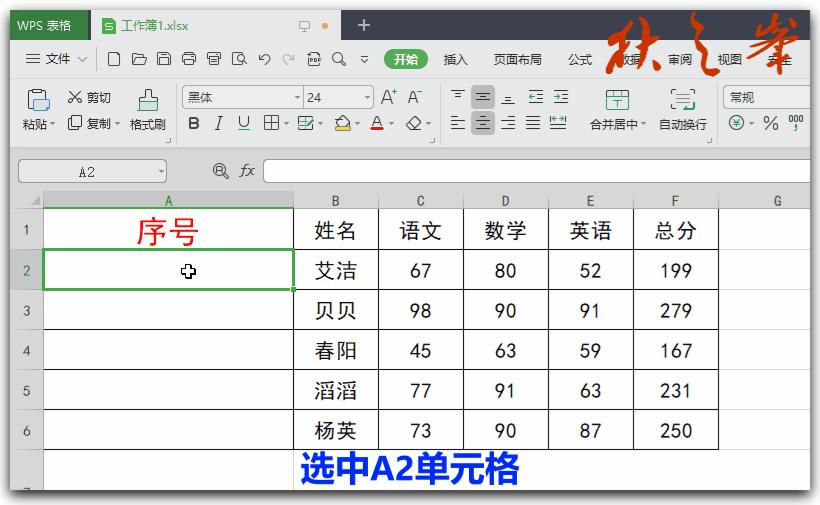This screenshot has height=505, width=820.
Task: Click the New document icon
Action: [x=113, y=59]
